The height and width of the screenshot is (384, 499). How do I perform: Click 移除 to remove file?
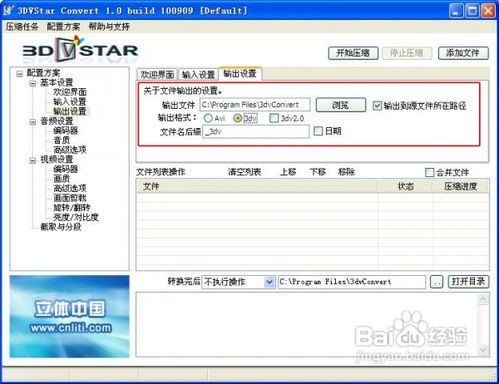point(346,172)
